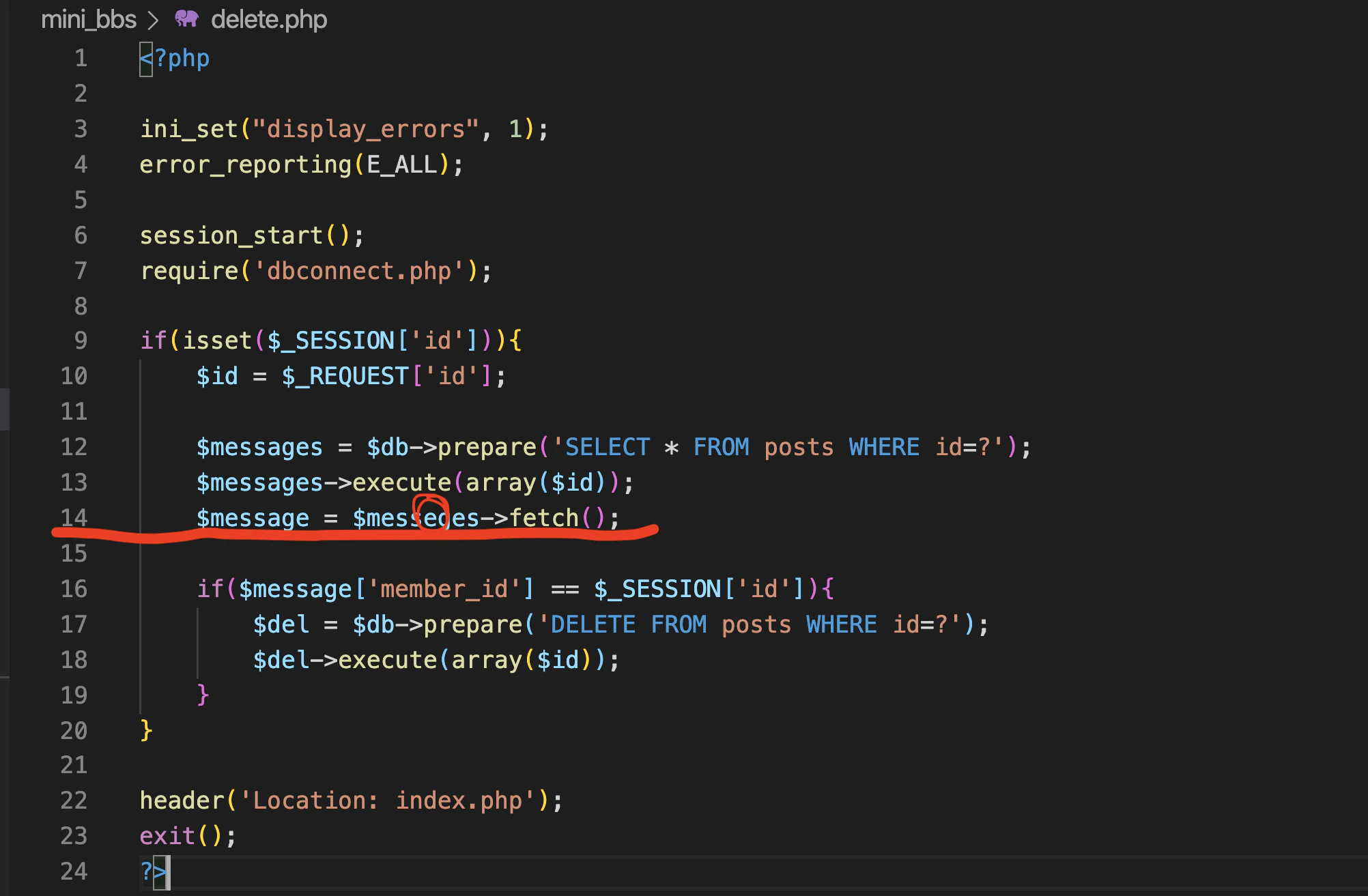Image resolution: width=1368 pixels, height=896 pixels.
Task: Click the closing yellow brace on line 20
Action: point(146,730)
